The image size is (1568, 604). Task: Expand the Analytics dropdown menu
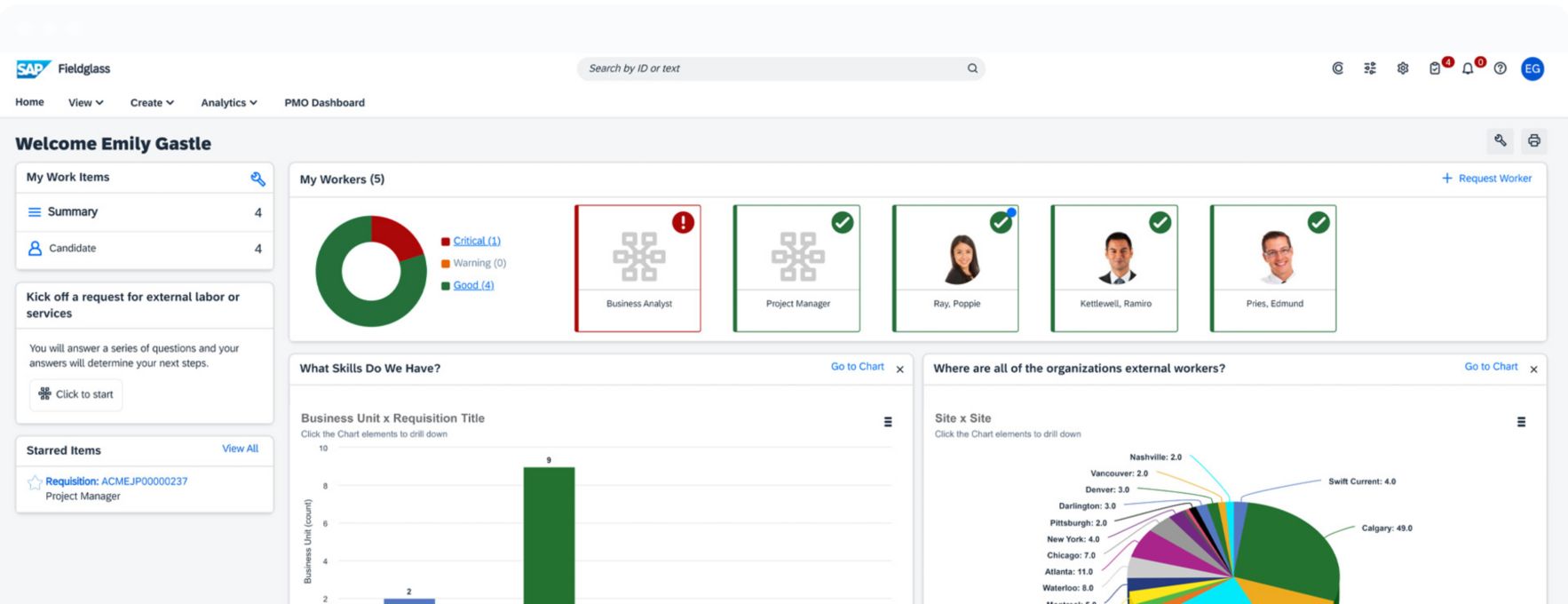click(x=228, y=103)
